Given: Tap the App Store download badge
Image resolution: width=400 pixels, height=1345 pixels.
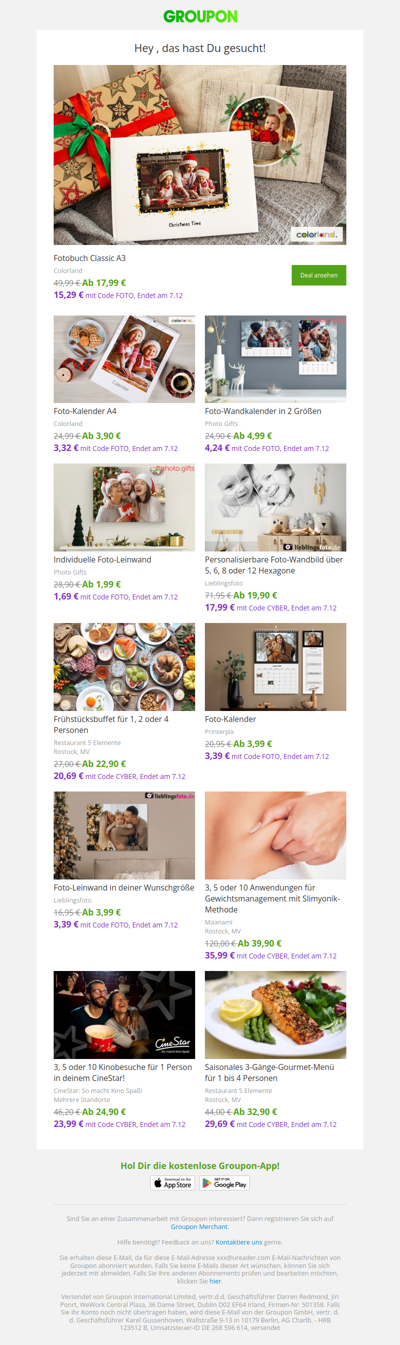Looking at the screenshot, I should 173,1183.
